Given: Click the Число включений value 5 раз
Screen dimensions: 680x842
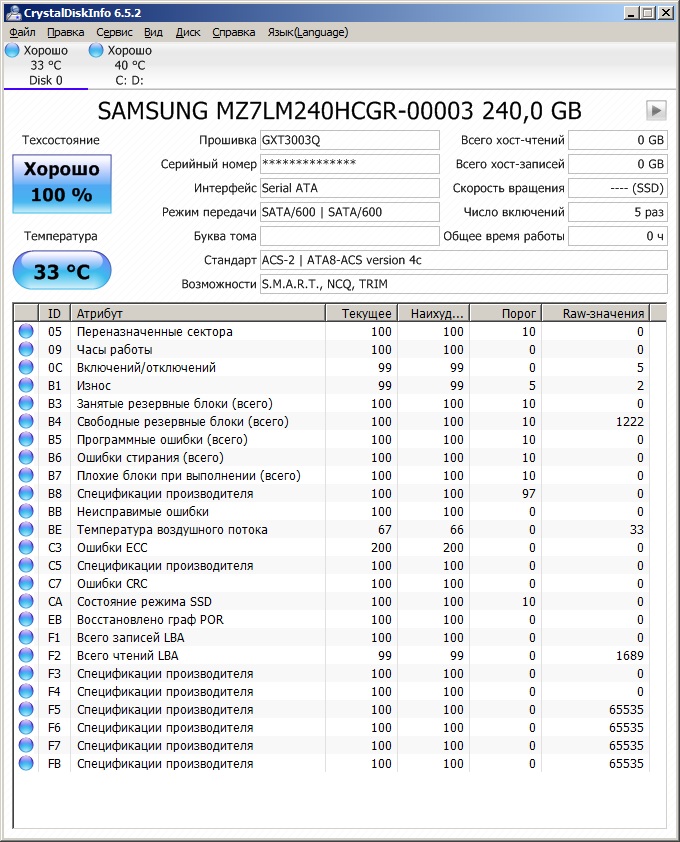Looking at the screenshot, I should click(618, 212).
